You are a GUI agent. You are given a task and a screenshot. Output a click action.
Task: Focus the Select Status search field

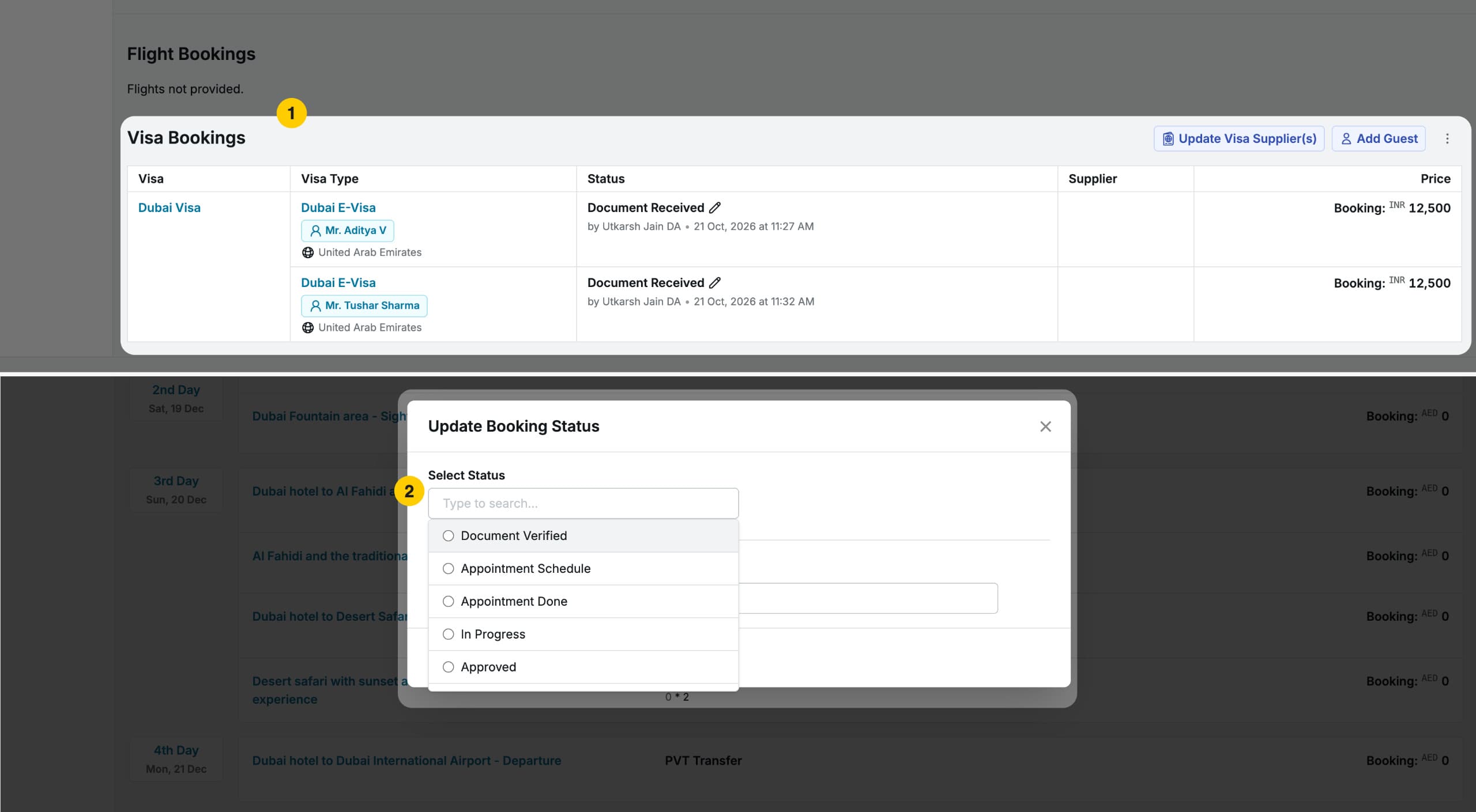coord(583,504)
